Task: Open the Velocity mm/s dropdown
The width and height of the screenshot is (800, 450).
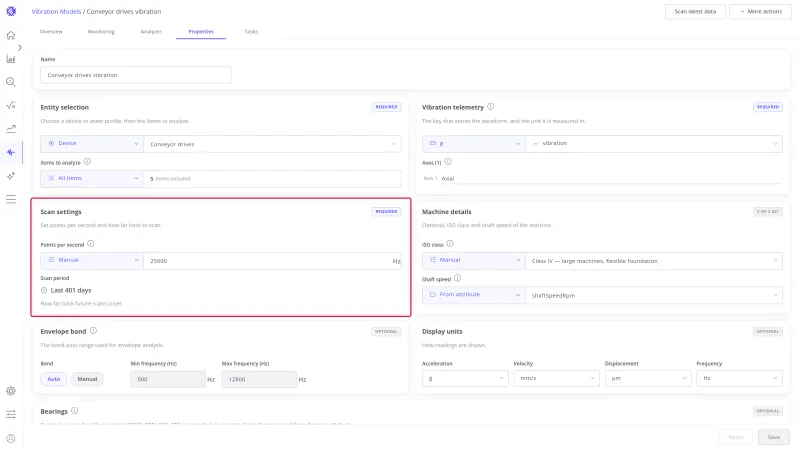Action: tap(556, 379)
